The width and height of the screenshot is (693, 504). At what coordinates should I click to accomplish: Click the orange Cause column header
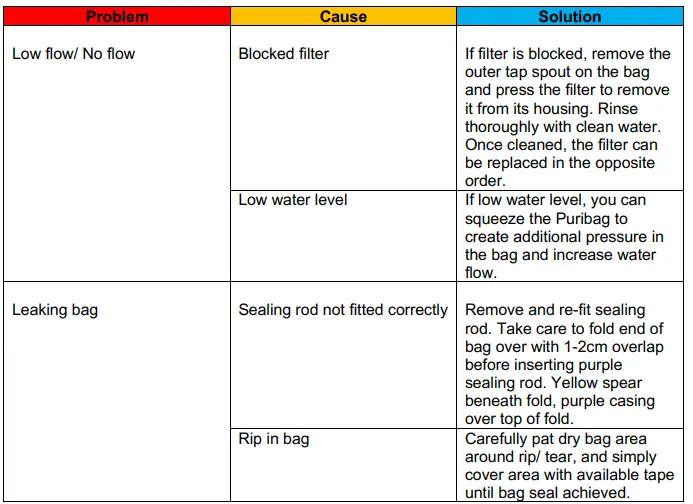343,17
